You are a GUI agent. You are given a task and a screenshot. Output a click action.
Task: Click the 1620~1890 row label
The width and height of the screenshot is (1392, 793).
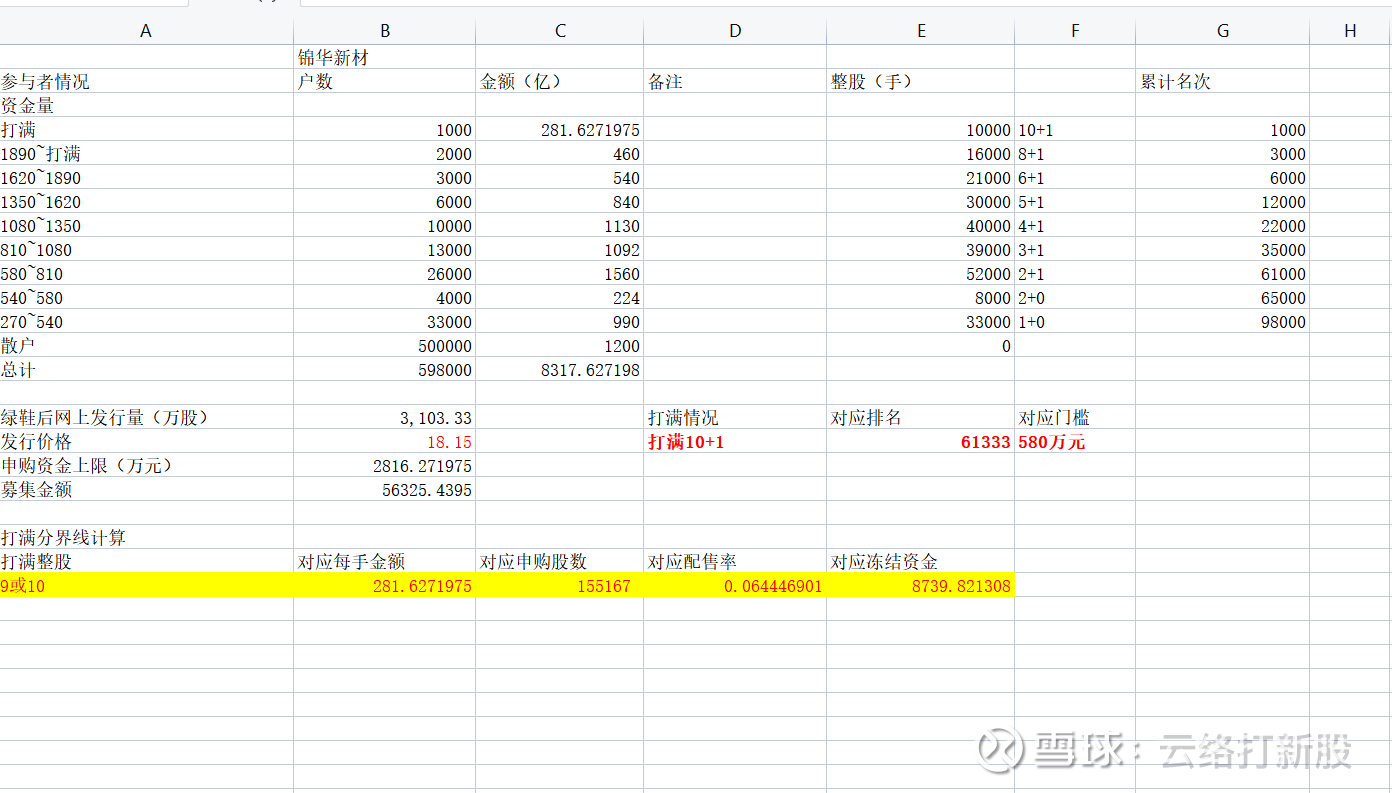[x=146, y=177]
